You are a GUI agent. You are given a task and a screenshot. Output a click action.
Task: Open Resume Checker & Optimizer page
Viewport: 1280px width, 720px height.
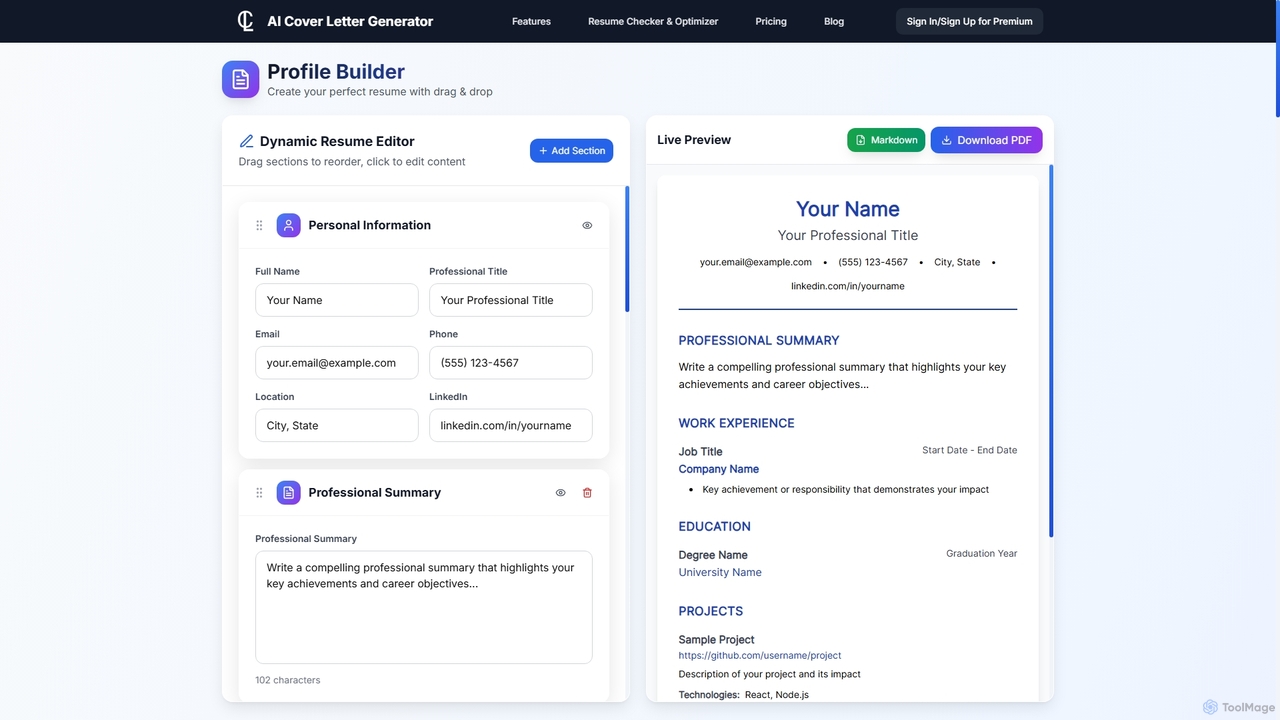653,21
